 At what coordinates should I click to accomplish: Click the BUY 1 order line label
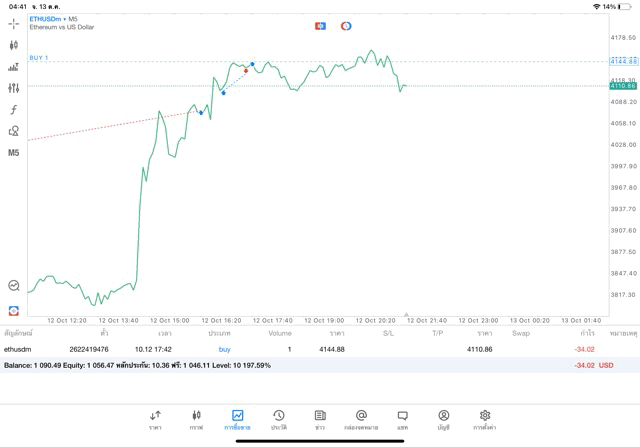[39, 58]
